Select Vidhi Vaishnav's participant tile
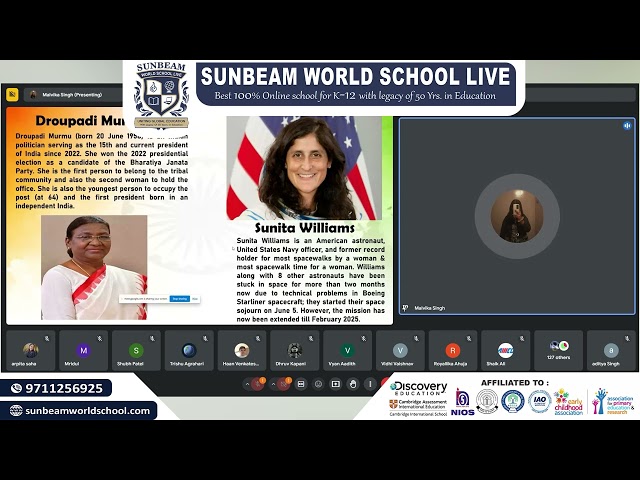 click(x=400, y=351)
